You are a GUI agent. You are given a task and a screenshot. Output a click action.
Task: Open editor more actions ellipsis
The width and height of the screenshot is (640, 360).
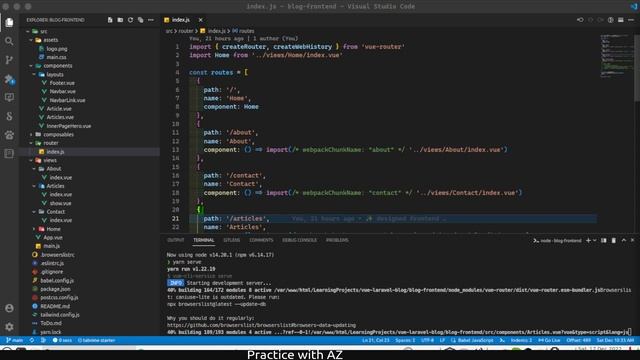tap(631, 20)
